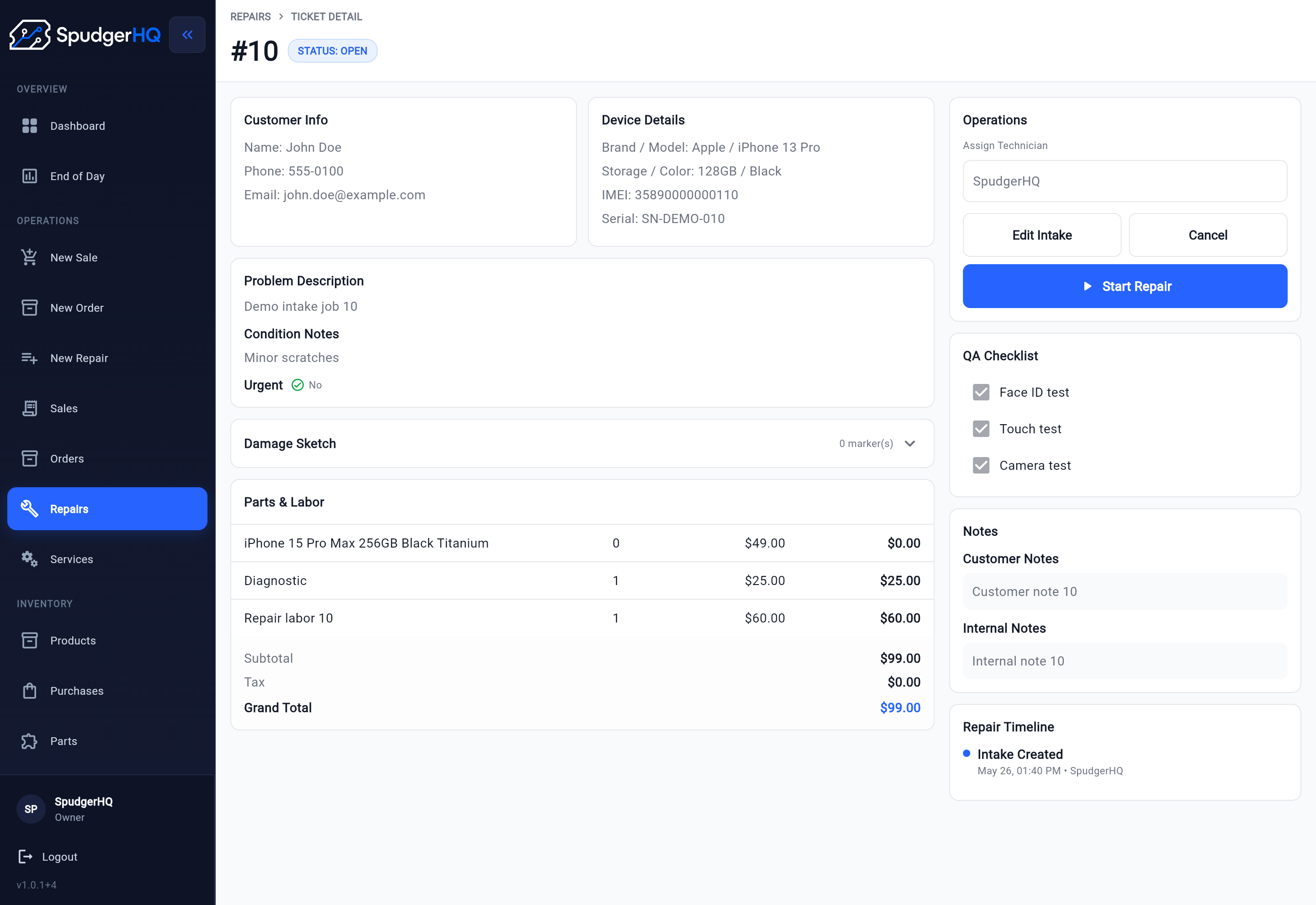Collapse the sidebar with double-chevron icon
The width and height of the screenshot is (1316, 905).
pyautogui.click(x=187, y=35)
